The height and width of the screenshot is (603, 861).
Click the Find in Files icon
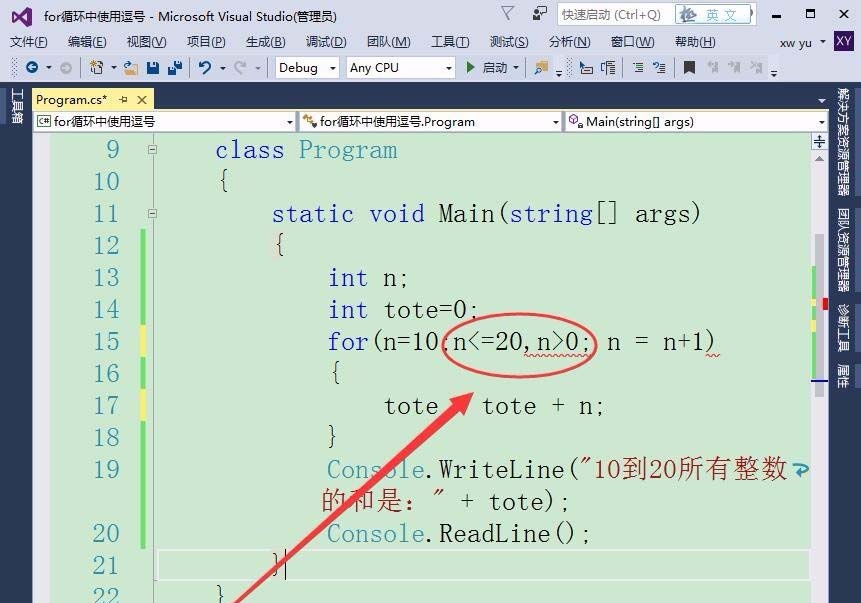(x=541, y=68)
